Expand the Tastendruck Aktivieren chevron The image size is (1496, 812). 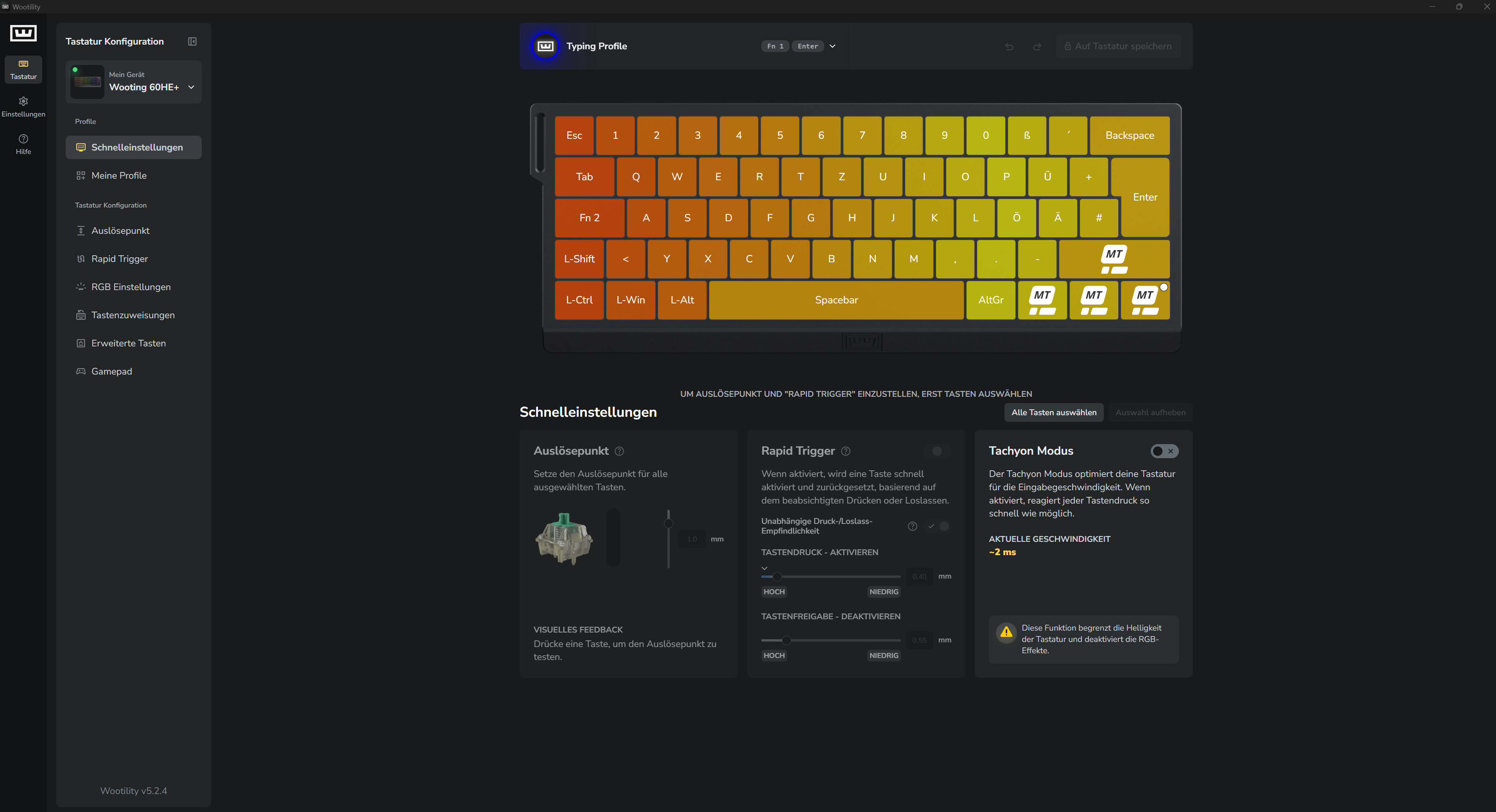pos(764,568)
